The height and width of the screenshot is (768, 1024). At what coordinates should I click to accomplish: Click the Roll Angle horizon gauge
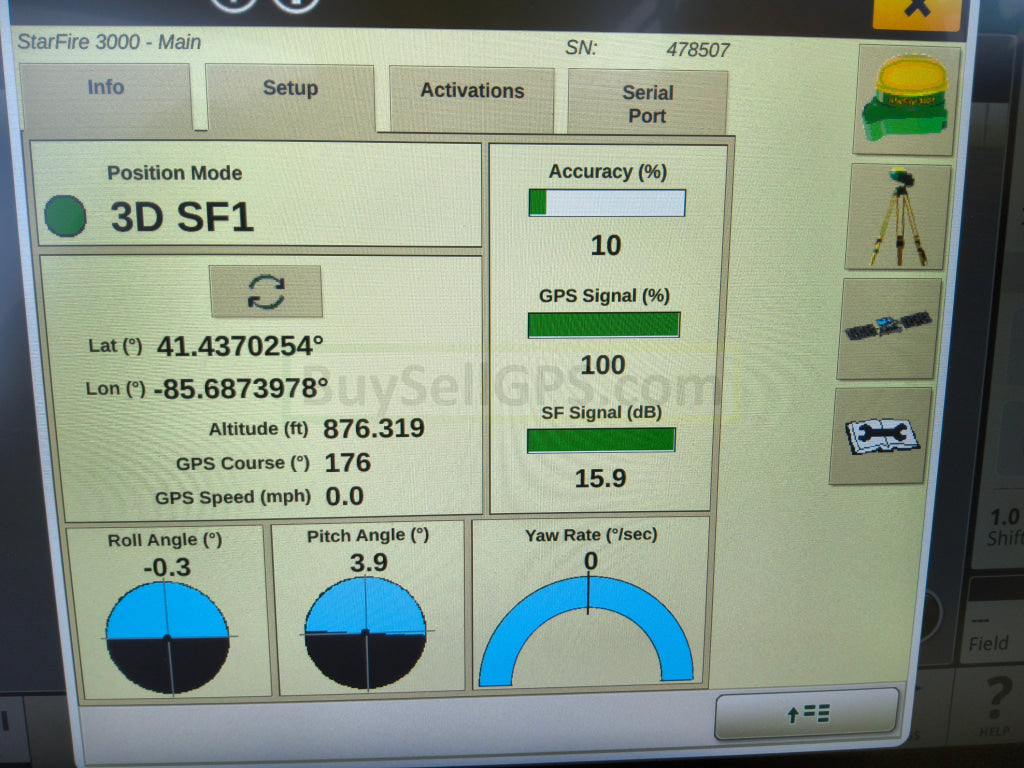pyautogui.click(x=168, y=637)
